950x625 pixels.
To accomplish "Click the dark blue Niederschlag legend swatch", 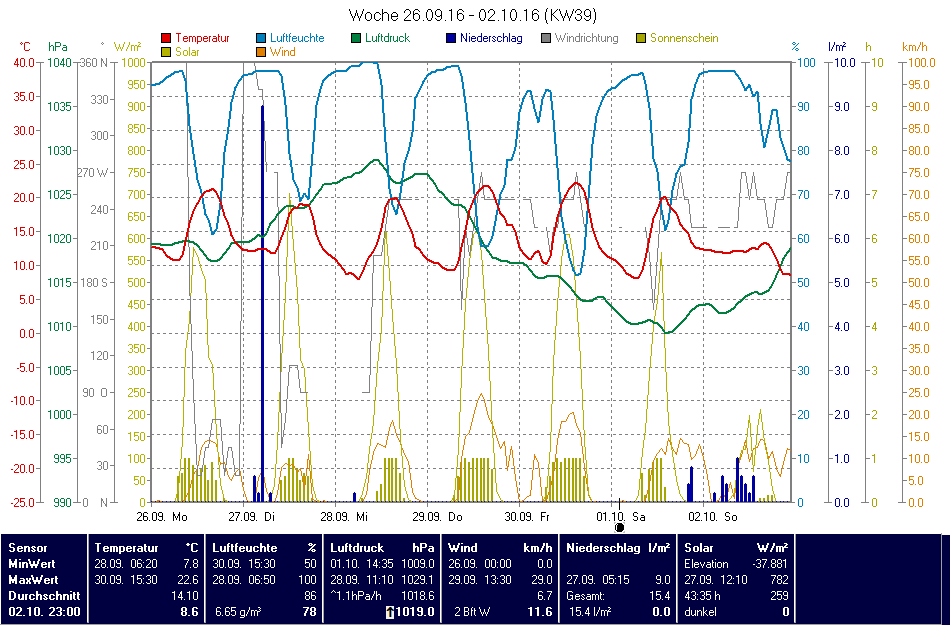I will [x=451, y=38].
